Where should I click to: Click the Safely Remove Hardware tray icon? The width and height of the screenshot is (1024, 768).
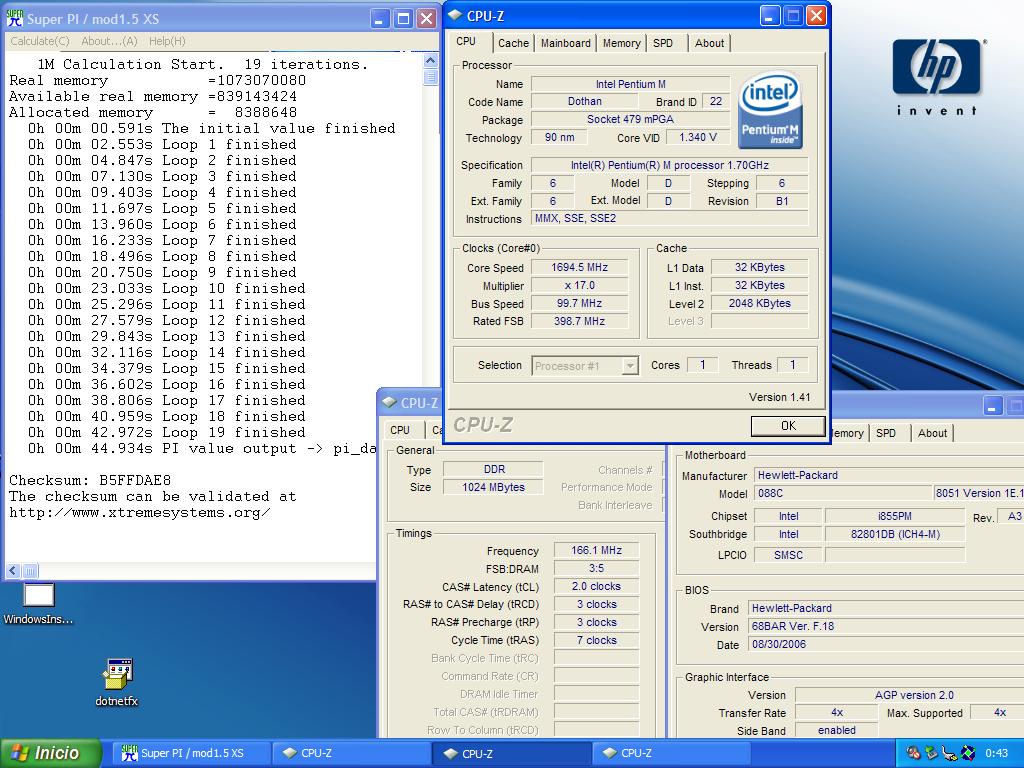[931, 753]
